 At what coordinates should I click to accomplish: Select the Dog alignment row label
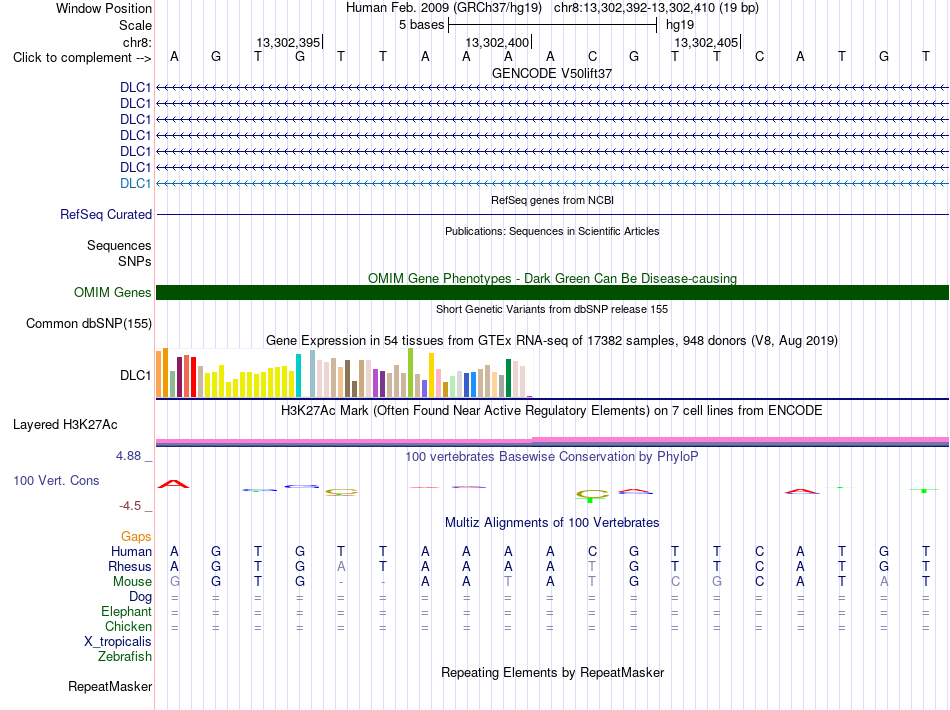click(140, 597)
